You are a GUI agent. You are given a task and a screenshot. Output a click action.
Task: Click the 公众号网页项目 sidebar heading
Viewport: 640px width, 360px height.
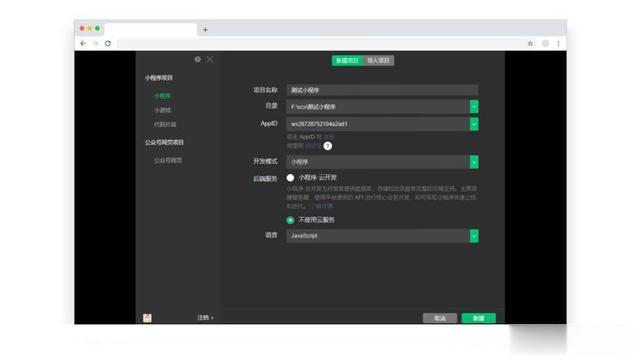click(x=164, y=142)
